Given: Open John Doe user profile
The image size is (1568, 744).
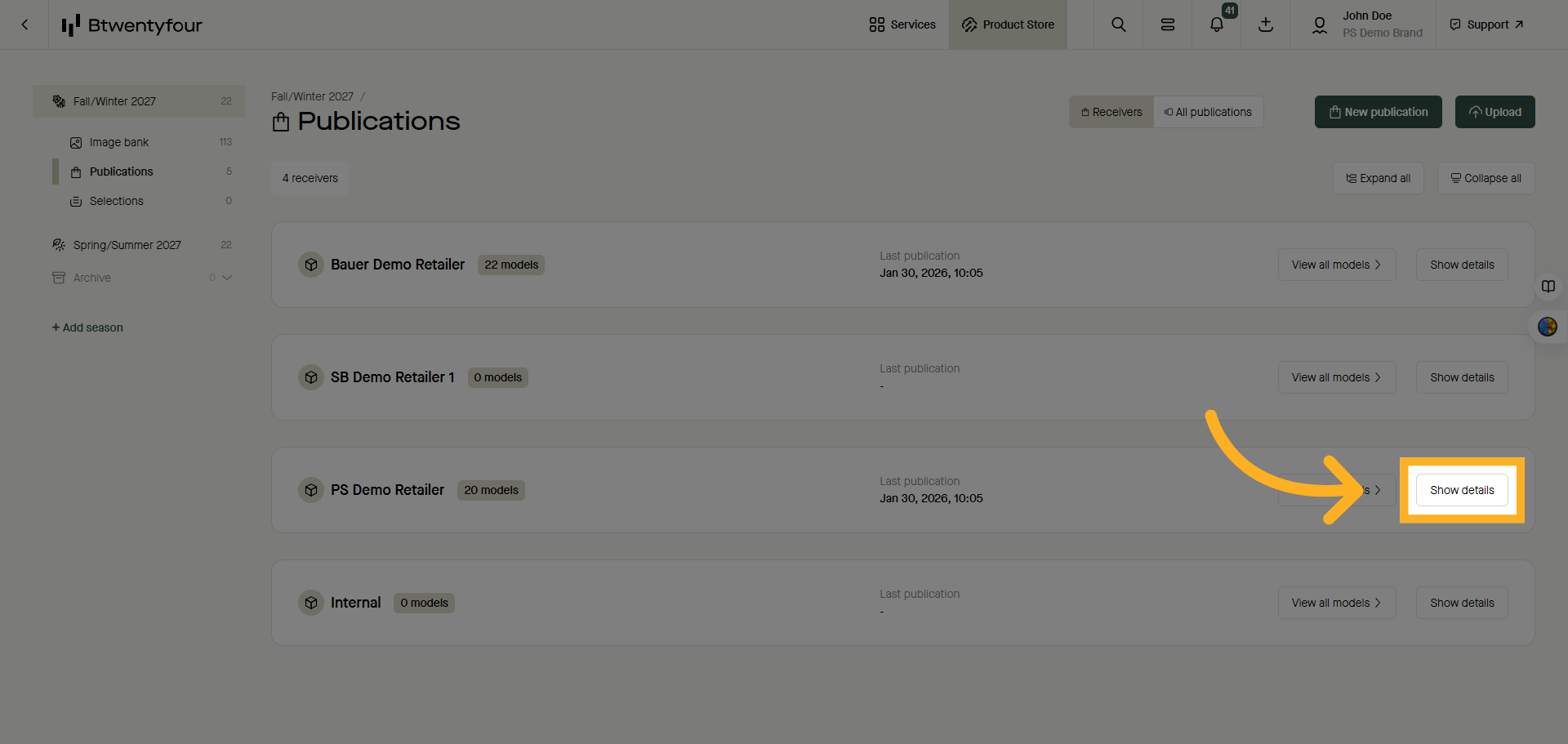Looking at the screenshot, I should point(1366,25).
